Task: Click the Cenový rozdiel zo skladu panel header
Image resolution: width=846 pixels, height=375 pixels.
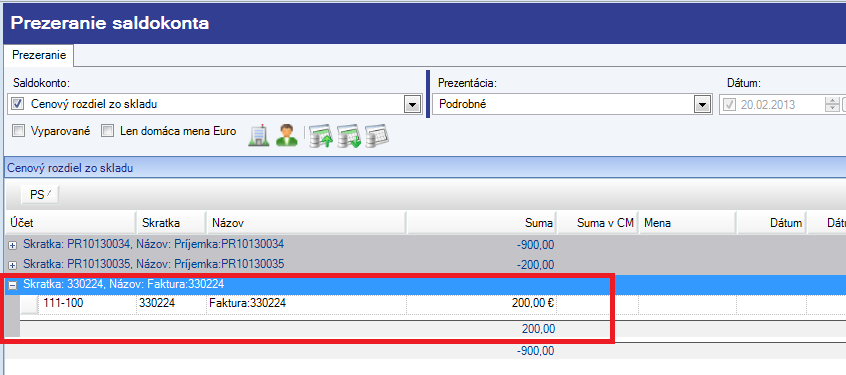Action: point(425,168)
